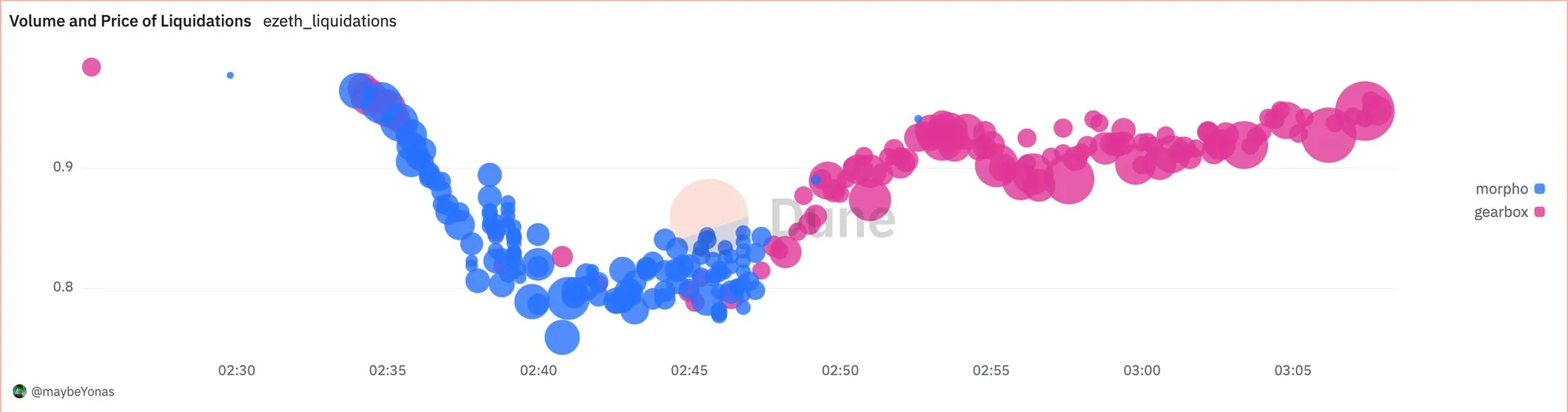1568x412 pixels.
Task: Click the Dune watermark logo
Action: coord(833,219)
